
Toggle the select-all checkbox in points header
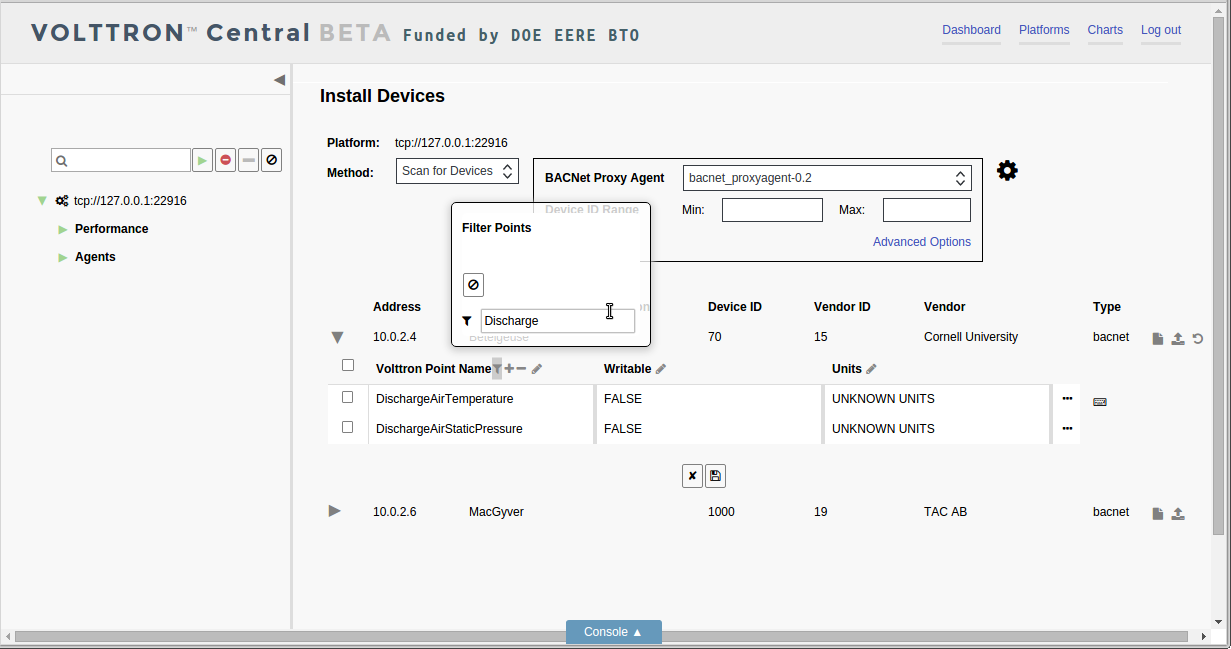click(348, 365)
